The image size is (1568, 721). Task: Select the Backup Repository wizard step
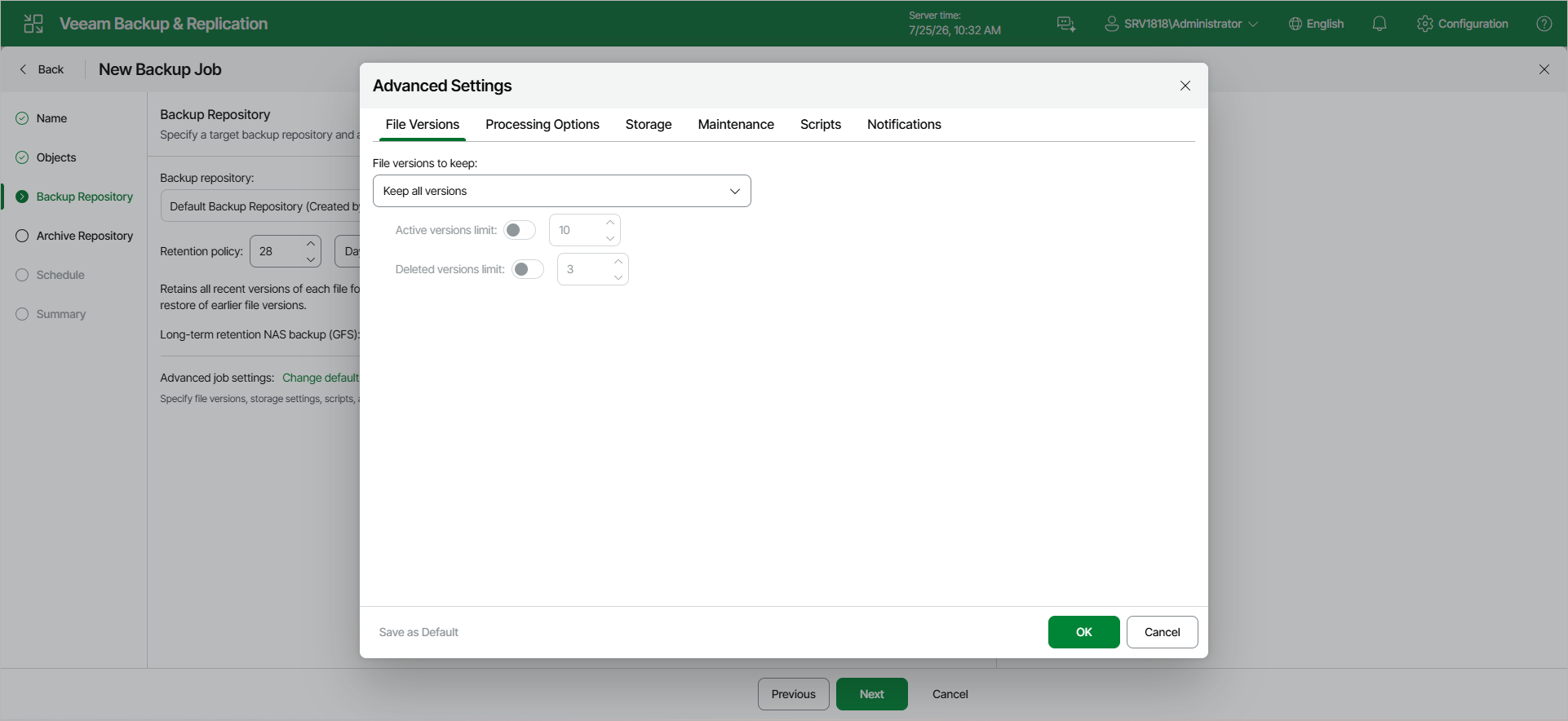85,197
